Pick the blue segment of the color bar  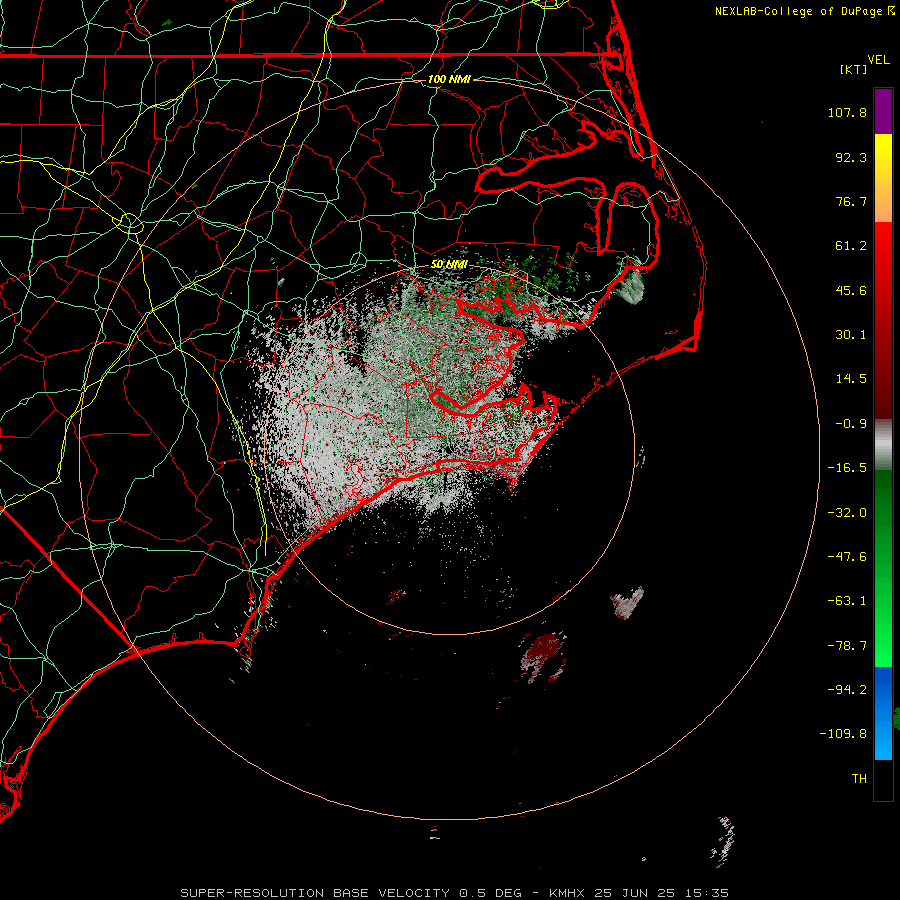(883, 713)
